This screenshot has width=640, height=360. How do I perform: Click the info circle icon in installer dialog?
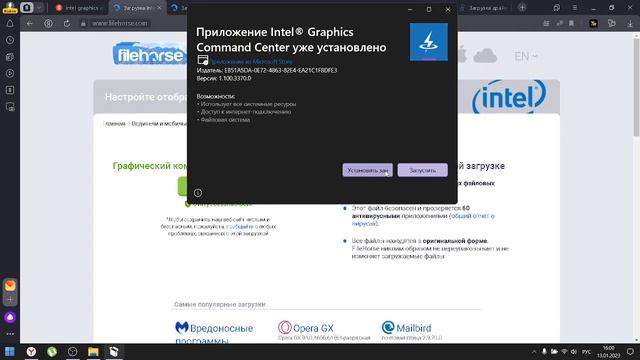pos(198,193)
